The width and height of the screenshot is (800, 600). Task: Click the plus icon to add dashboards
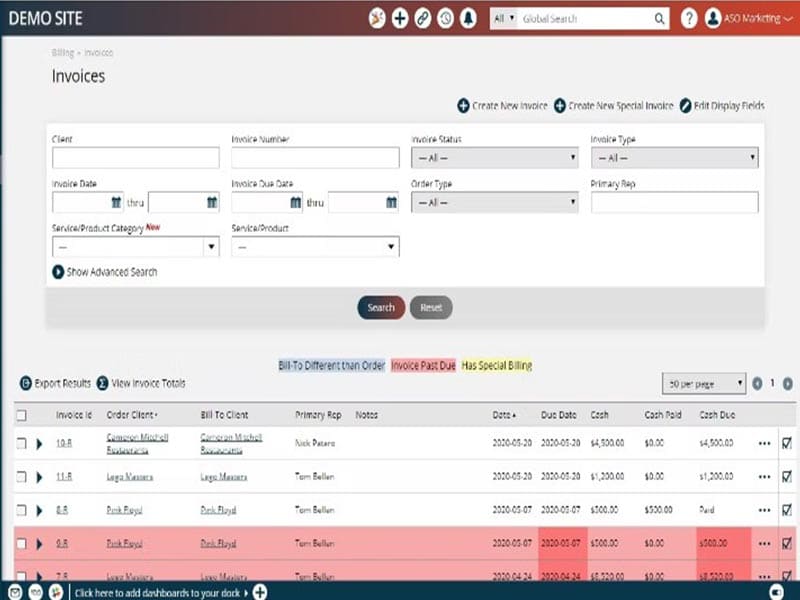point(260,592)
